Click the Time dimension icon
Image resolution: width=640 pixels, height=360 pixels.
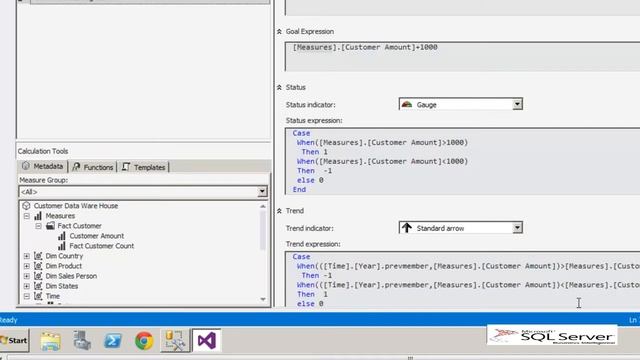(x=38, y=296)
